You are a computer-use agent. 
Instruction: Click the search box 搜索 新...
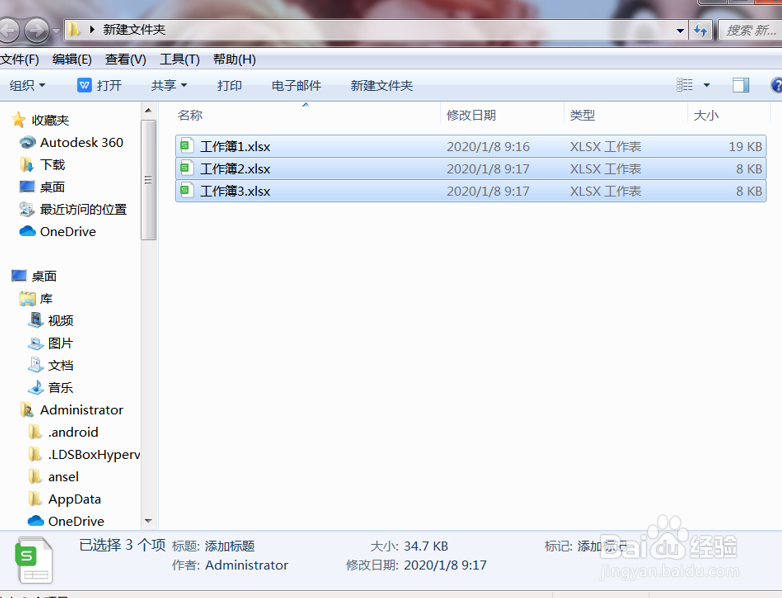pos(750,30)
